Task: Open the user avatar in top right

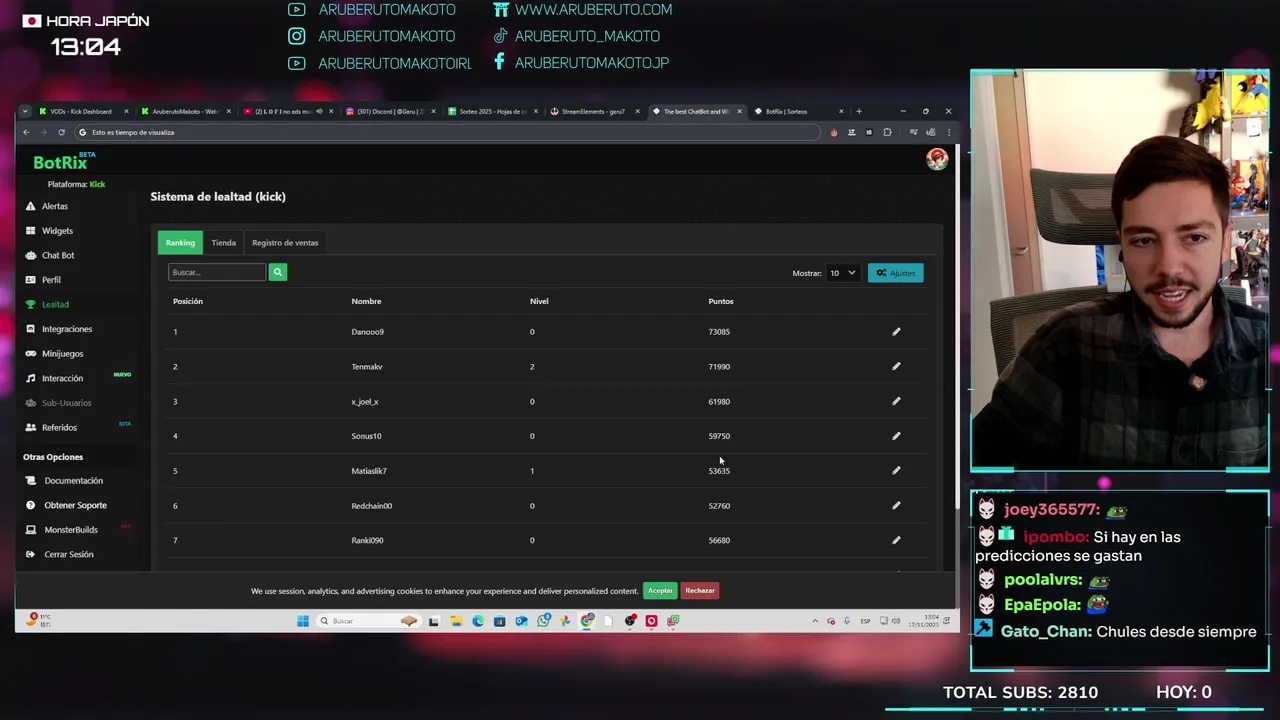Action: tap(937, 159)
